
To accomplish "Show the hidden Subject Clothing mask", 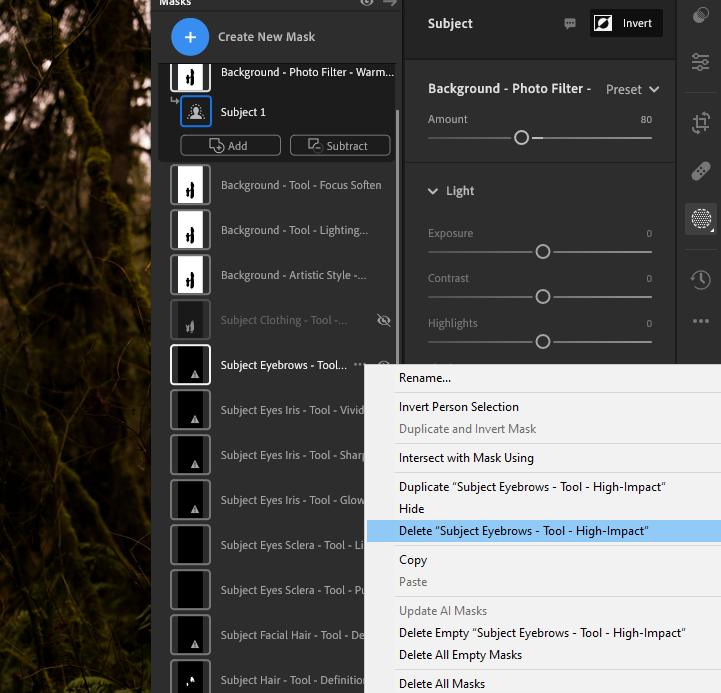I will 382,320.
